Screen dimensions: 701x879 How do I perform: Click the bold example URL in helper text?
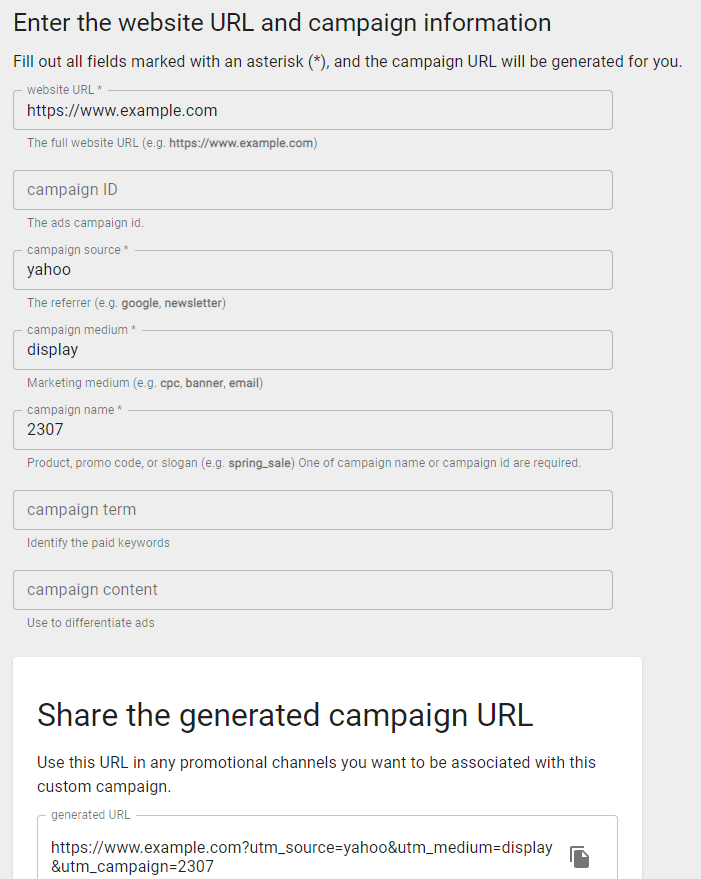tap(241, 143)
